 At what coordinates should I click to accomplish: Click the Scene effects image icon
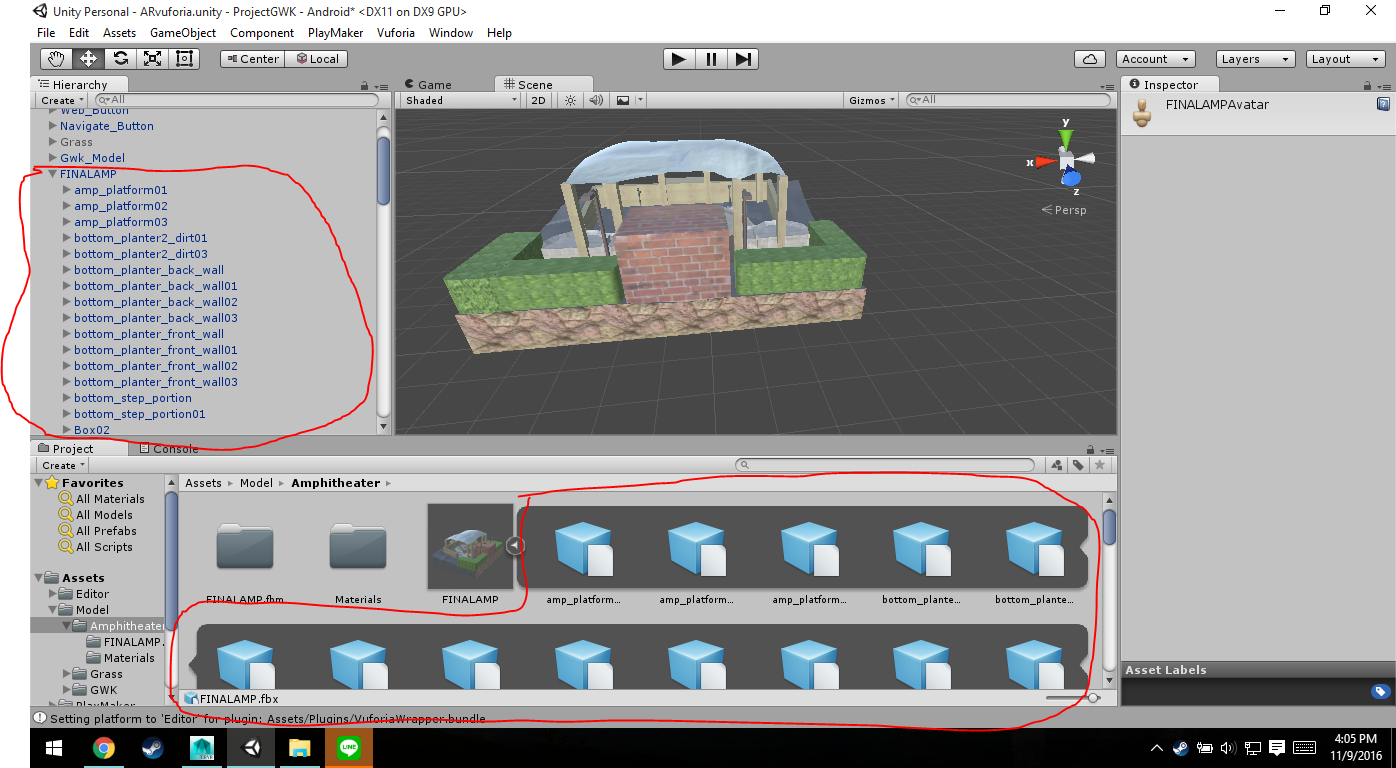(x=623, y=100)
